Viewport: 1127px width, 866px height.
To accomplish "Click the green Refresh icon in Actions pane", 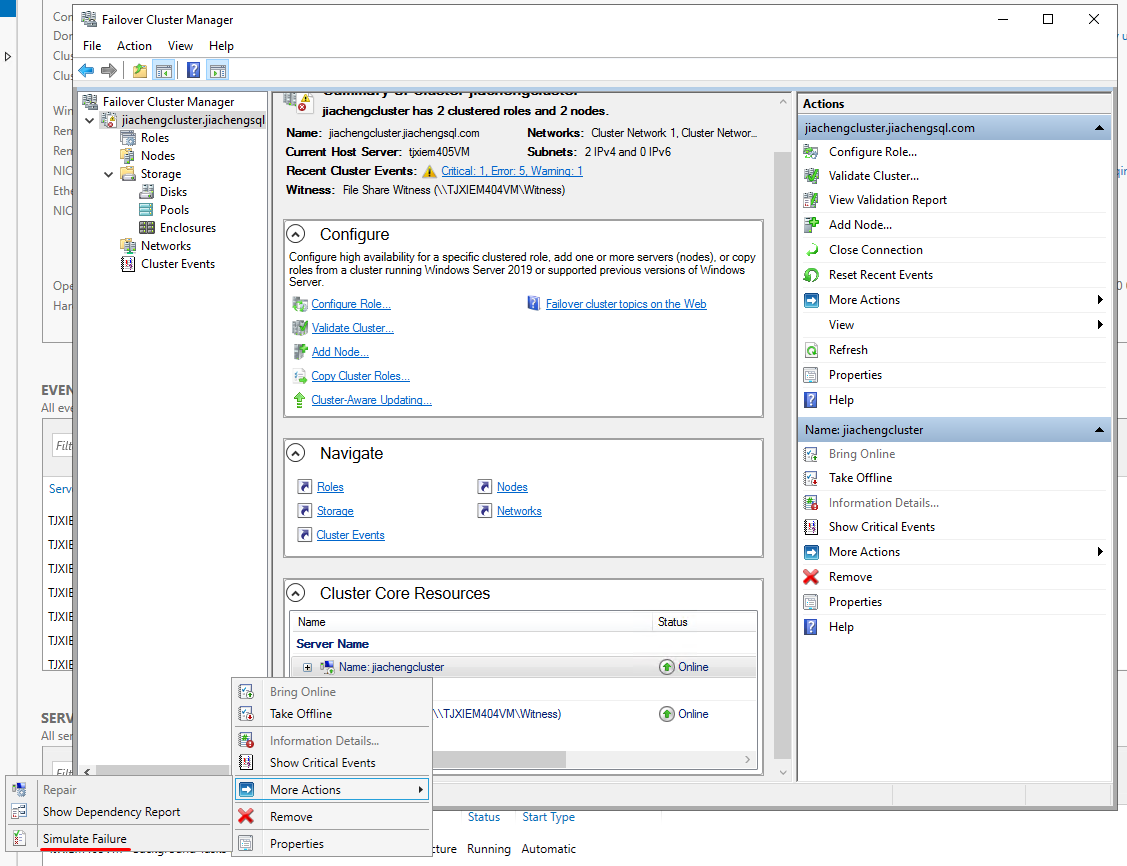I will coord(811,350).
